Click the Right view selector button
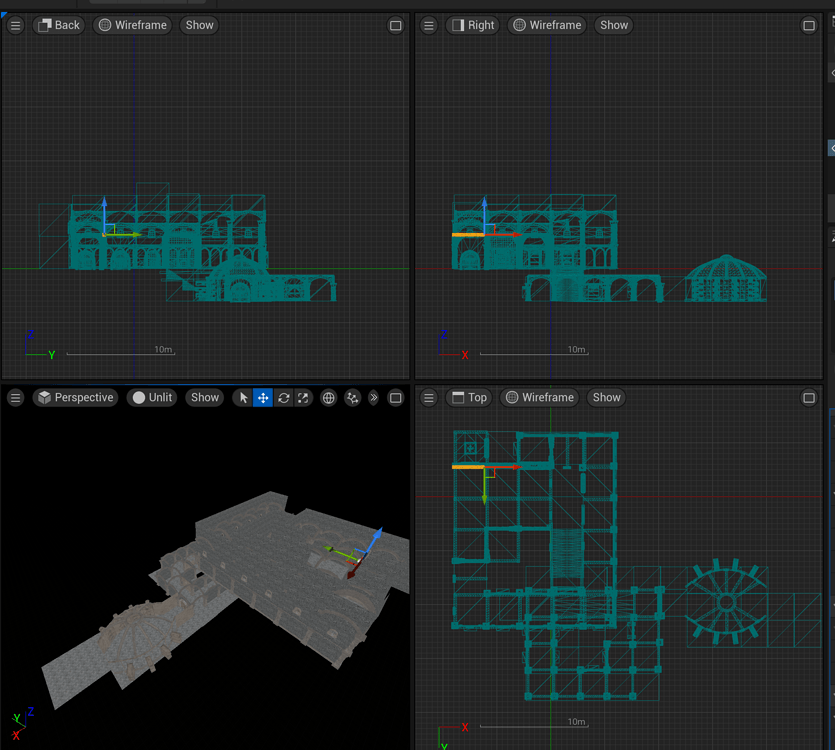 pos(472,25)
